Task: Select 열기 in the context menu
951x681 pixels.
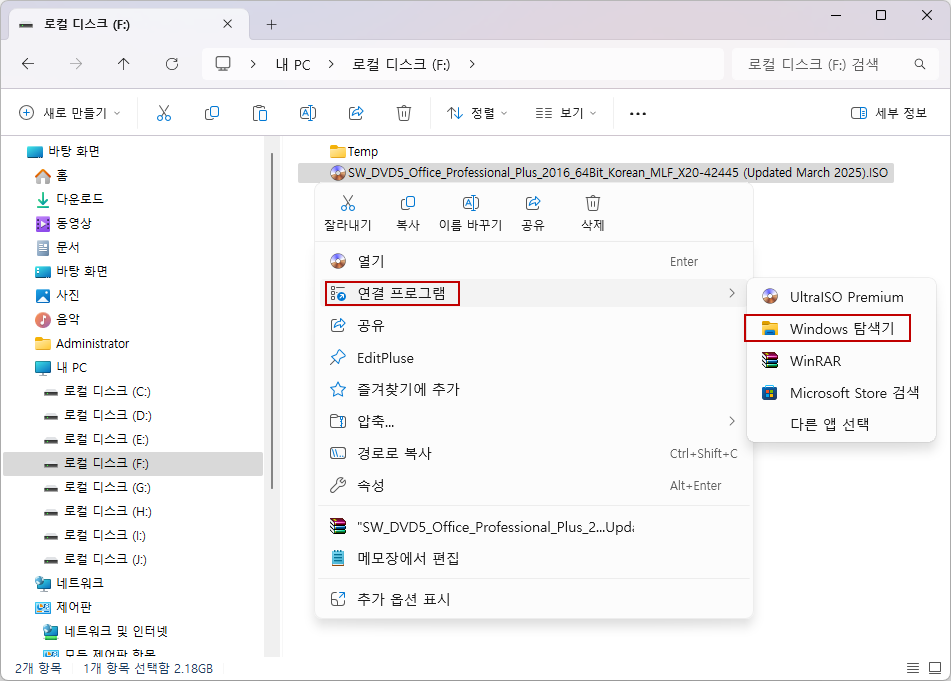Action: click(x=534, y=261)
